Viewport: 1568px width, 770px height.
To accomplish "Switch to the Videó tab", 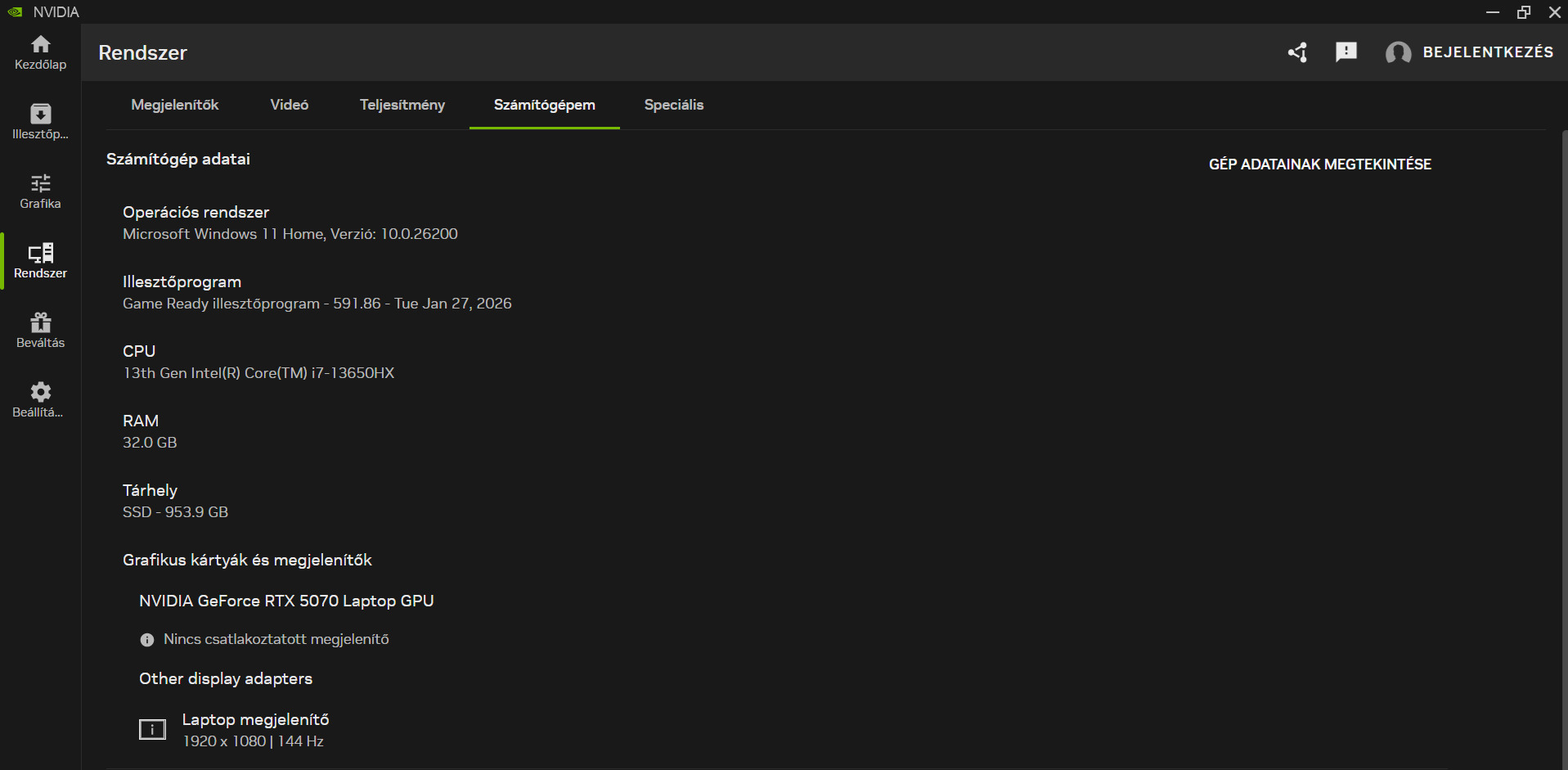I will 290,105.
